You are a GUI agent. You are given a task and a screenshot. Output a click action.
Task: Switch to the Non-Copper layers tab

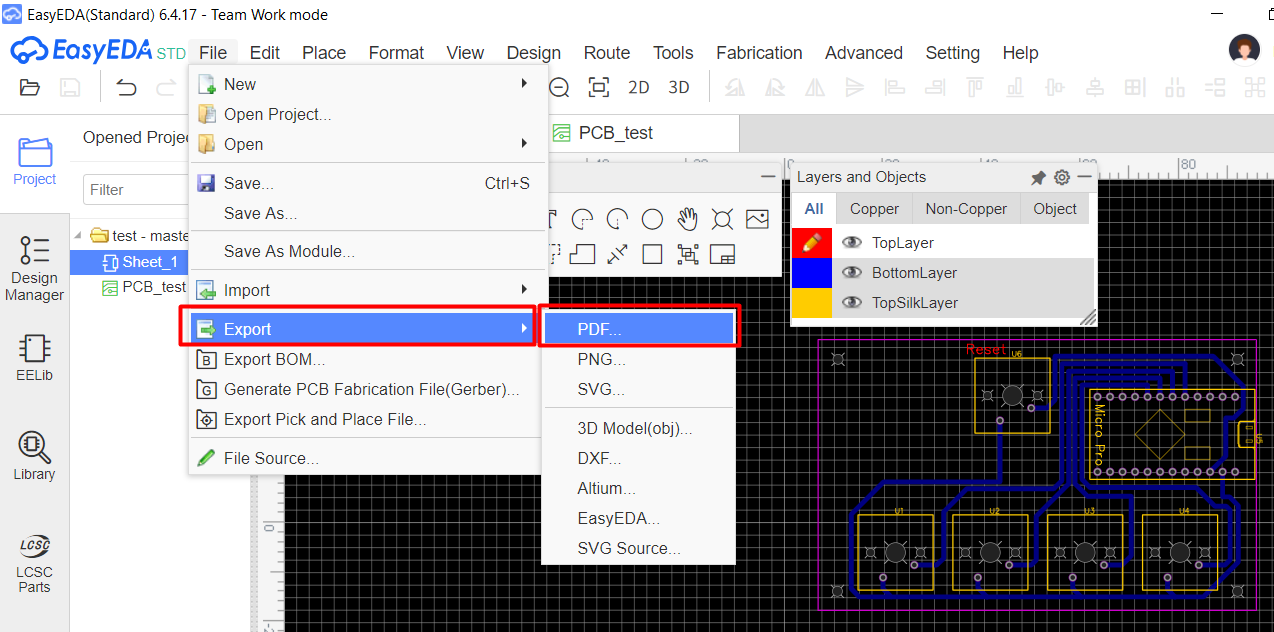click(x=966, y=209)
